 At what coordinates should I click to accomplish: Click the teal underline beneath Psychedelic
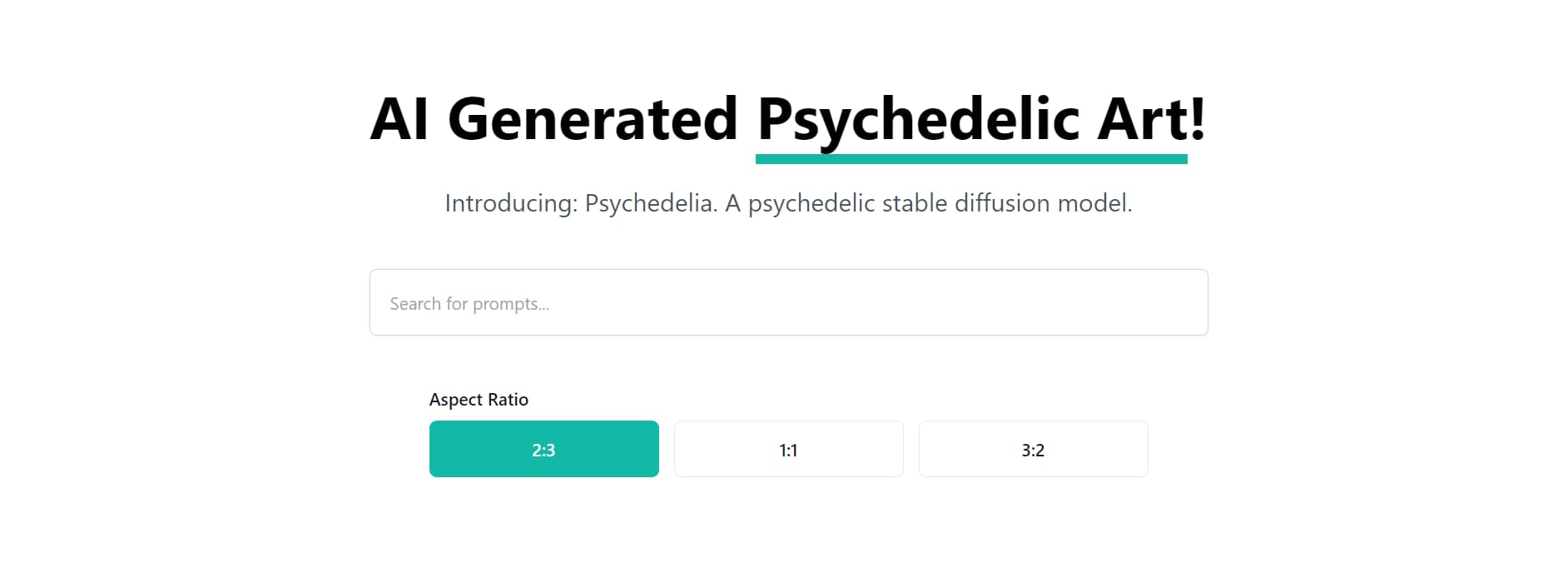point(971,159)
